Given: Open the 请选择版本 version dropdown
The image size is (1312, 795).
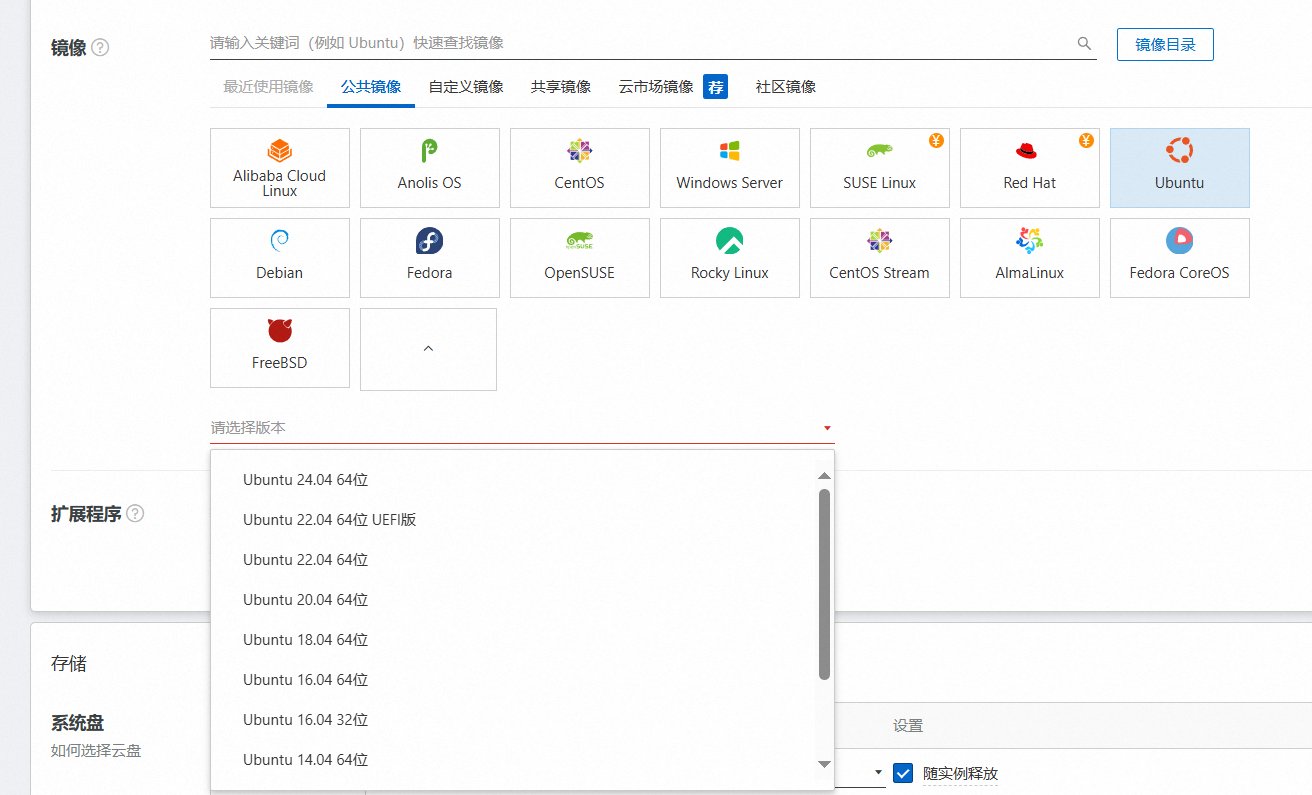Looking at the screenshot, I should 521,428.
